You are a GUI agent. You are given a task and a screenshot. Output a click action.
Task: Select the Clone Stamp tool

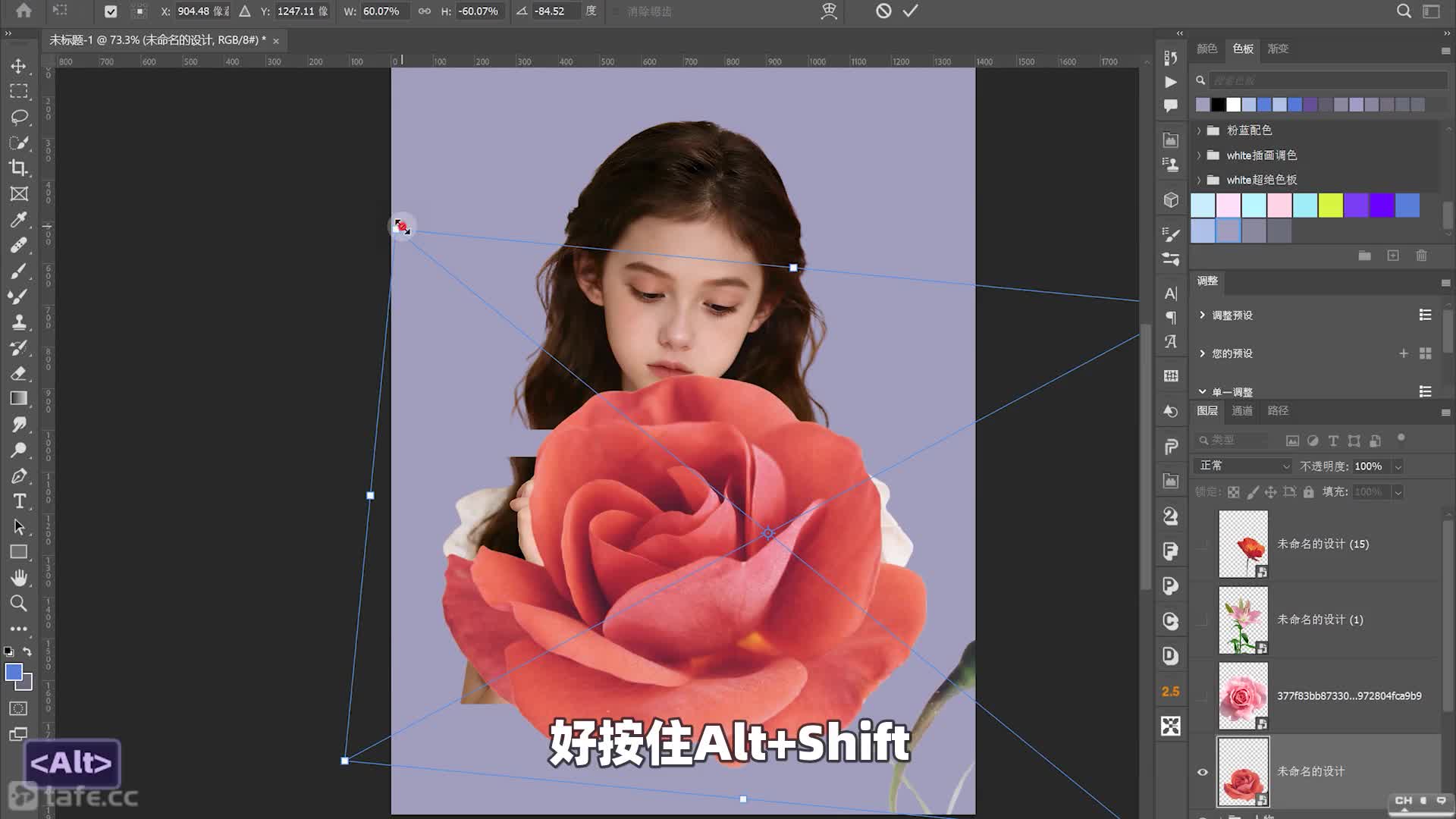19,322
